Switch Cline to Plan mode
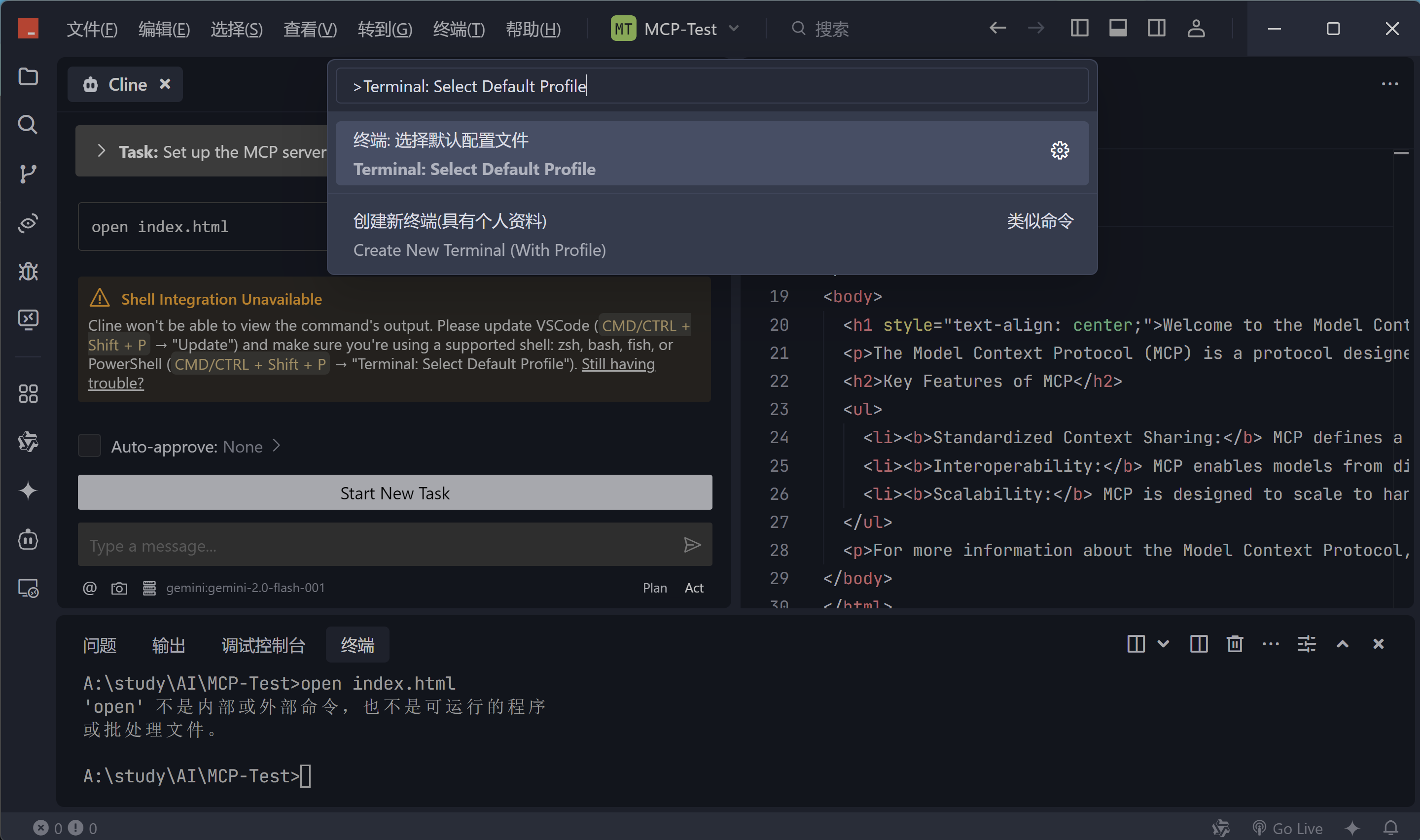The width and height of the screenshot is (1420, 840). 654,588
